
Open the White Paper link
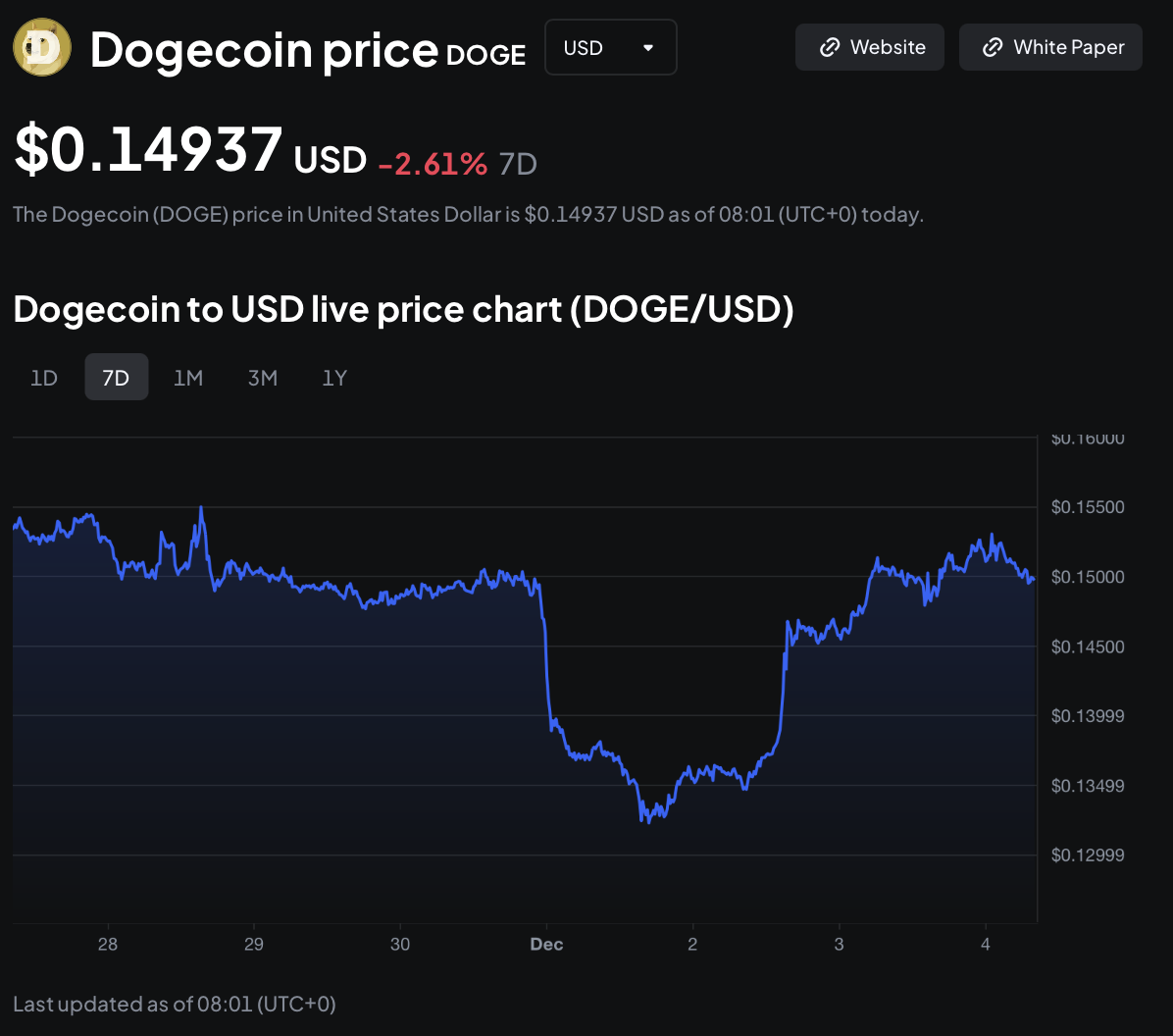click(1050, 47)
